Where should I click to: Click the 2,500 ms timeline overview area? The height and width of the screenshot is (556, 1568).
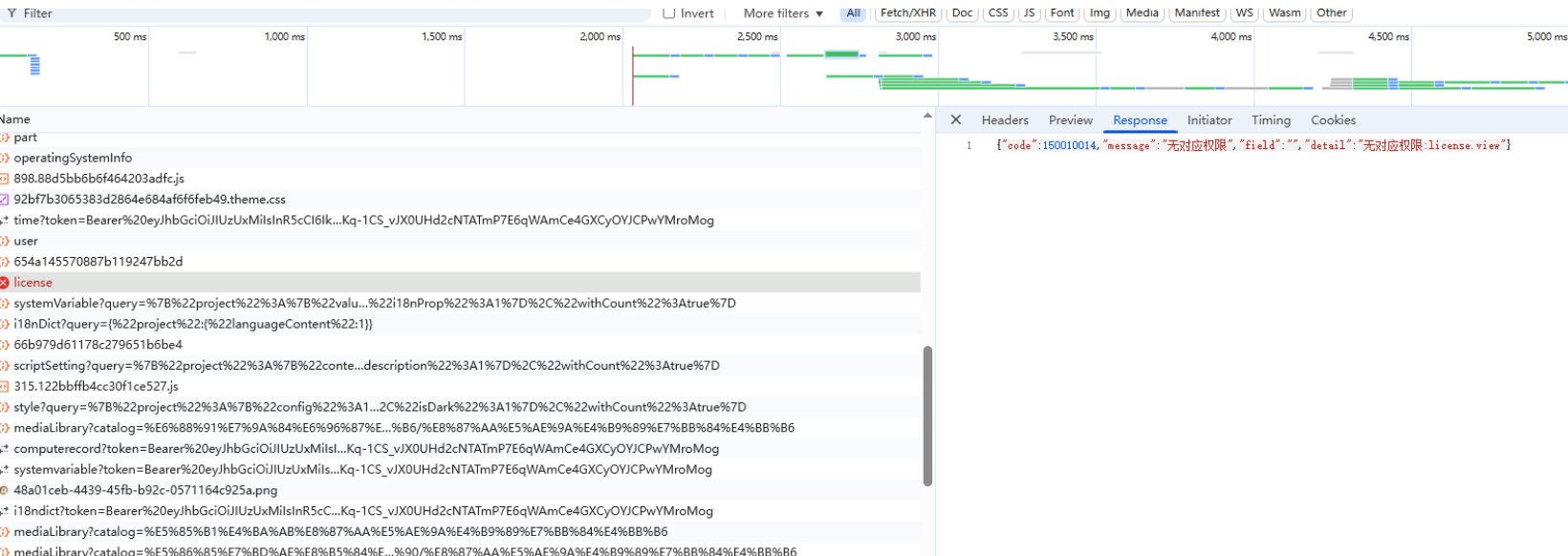[708, 72]
